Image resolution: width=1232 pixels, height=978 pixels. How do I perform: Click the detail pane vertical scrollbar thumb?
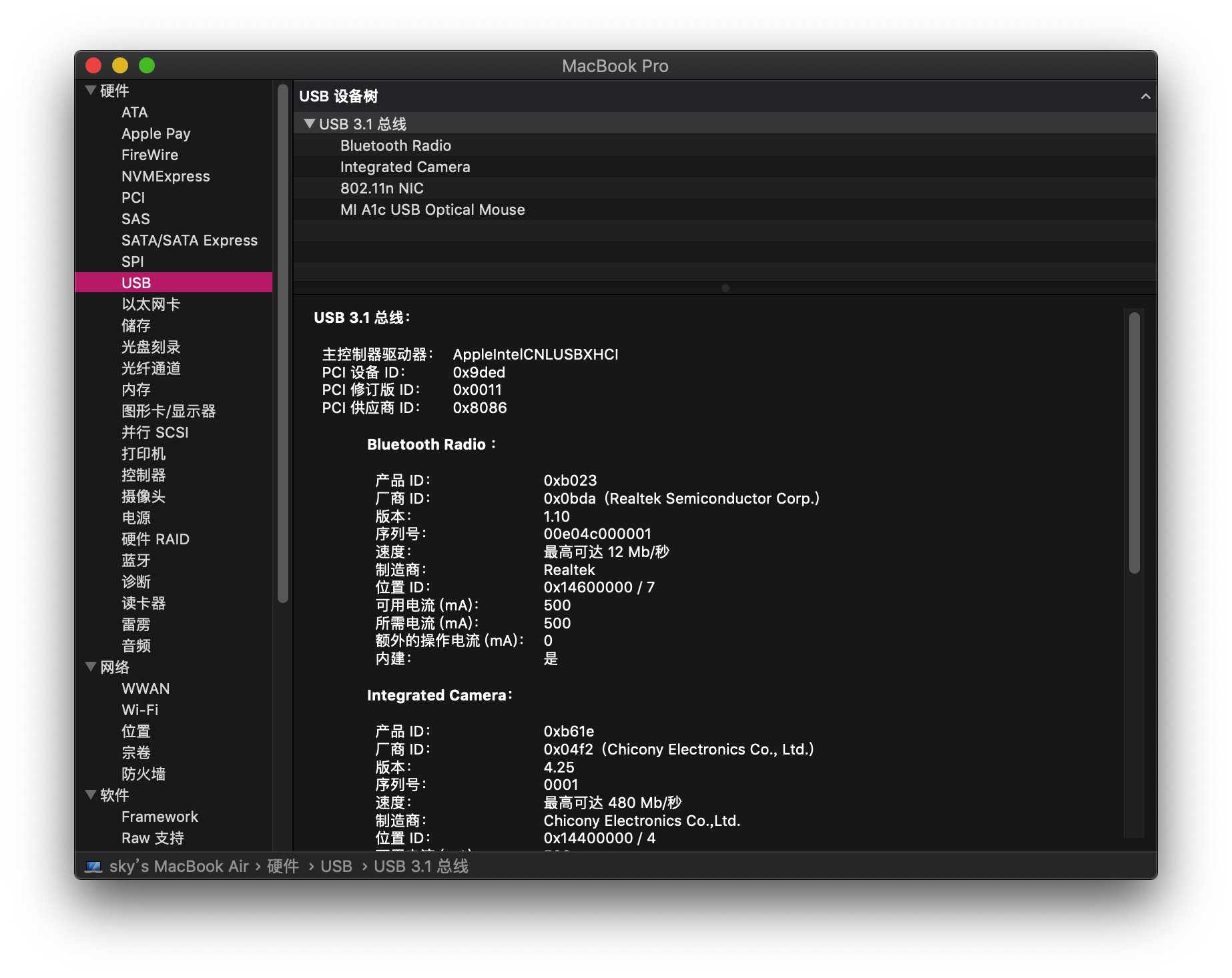(x=1134, y=443)
